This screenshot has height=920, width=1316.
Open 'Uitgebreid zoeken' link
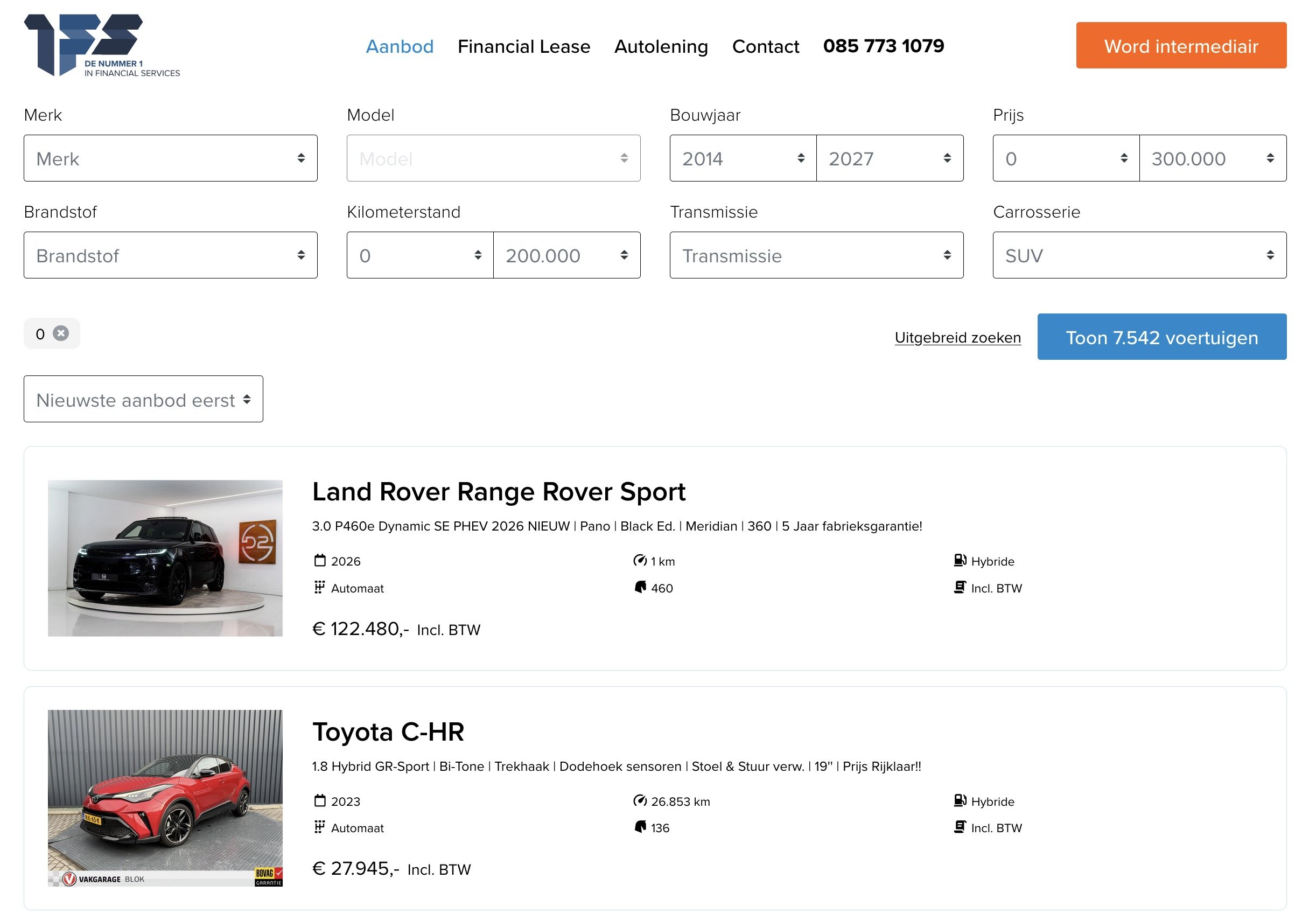pyautogui.click(x=957, y=337)
